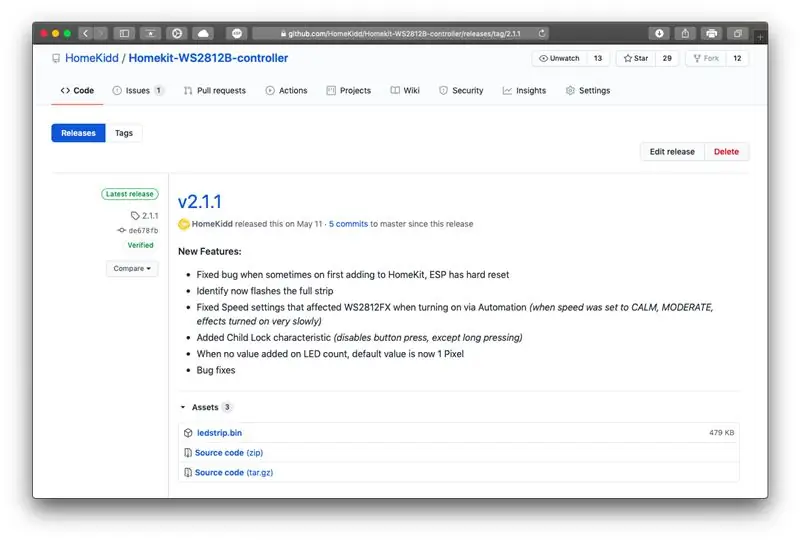Star the repository
This screenshot has height=541, width=800.
coord(636,58)
